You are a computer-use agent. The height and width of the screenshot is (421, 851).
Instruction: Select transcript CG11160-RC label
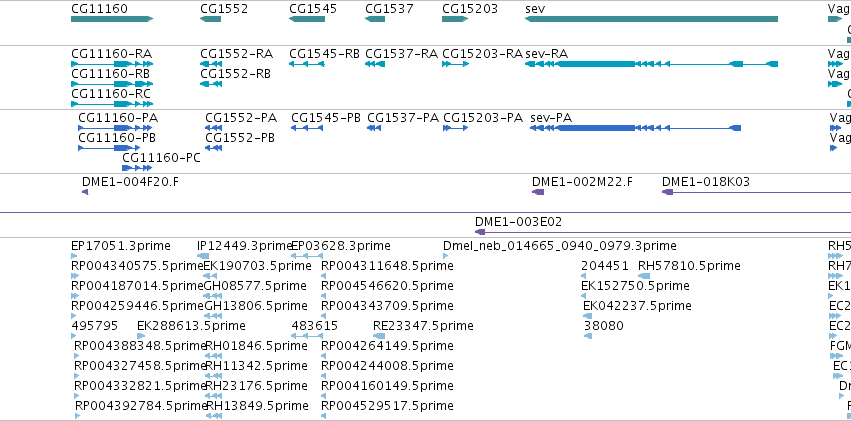click(111, 94)
